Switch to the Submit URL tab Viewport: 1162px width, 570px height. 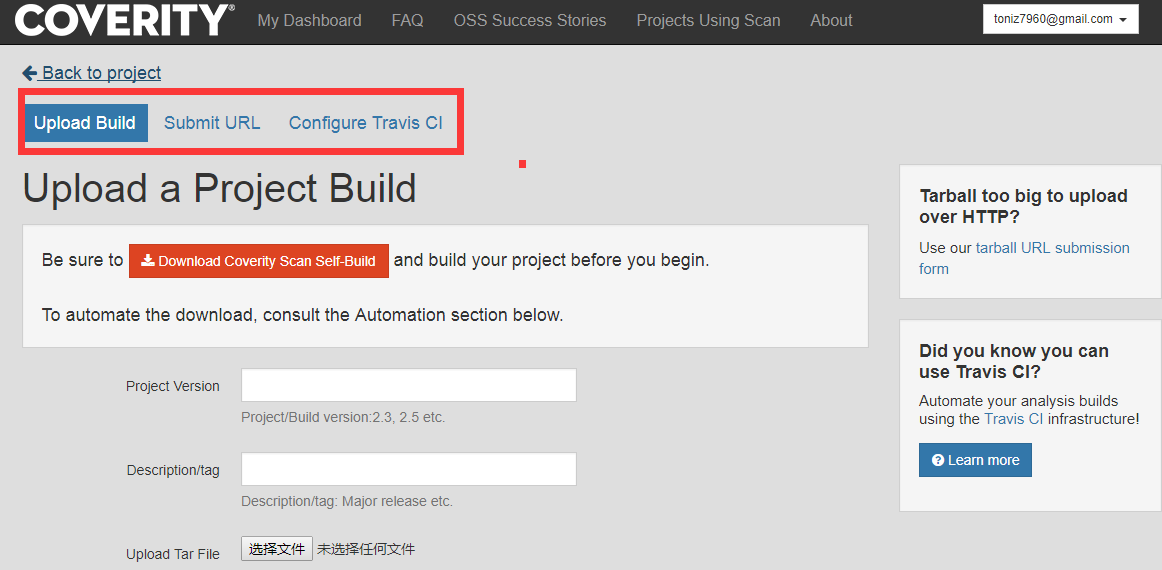[212, 122]
